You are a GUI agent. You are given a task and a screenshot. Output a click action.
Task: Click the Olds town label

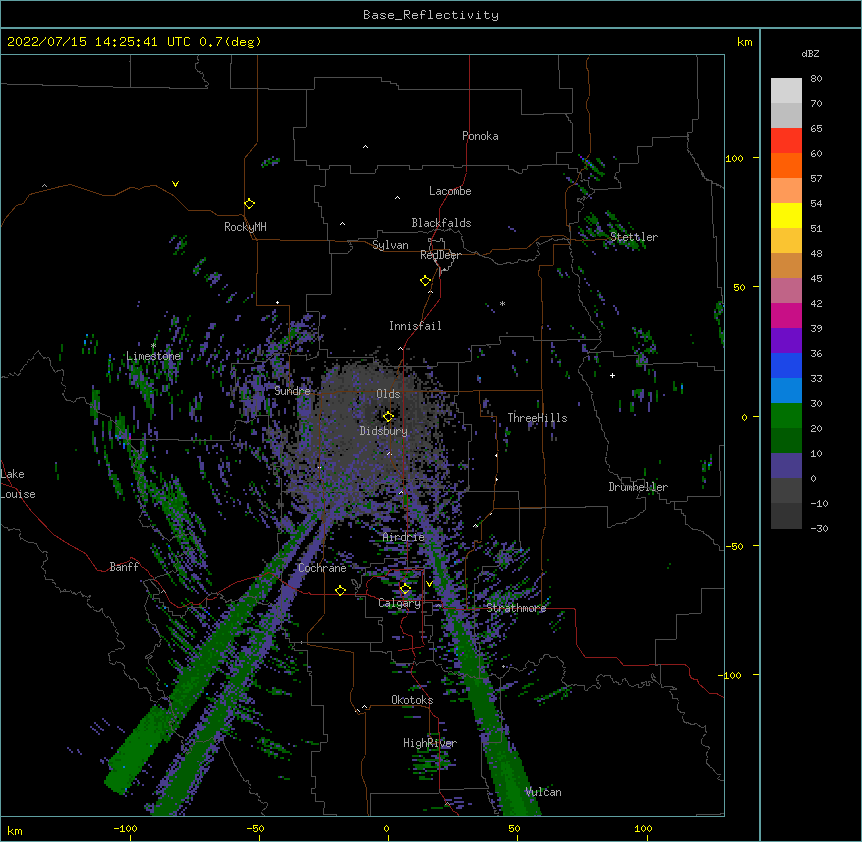point(388,394)
